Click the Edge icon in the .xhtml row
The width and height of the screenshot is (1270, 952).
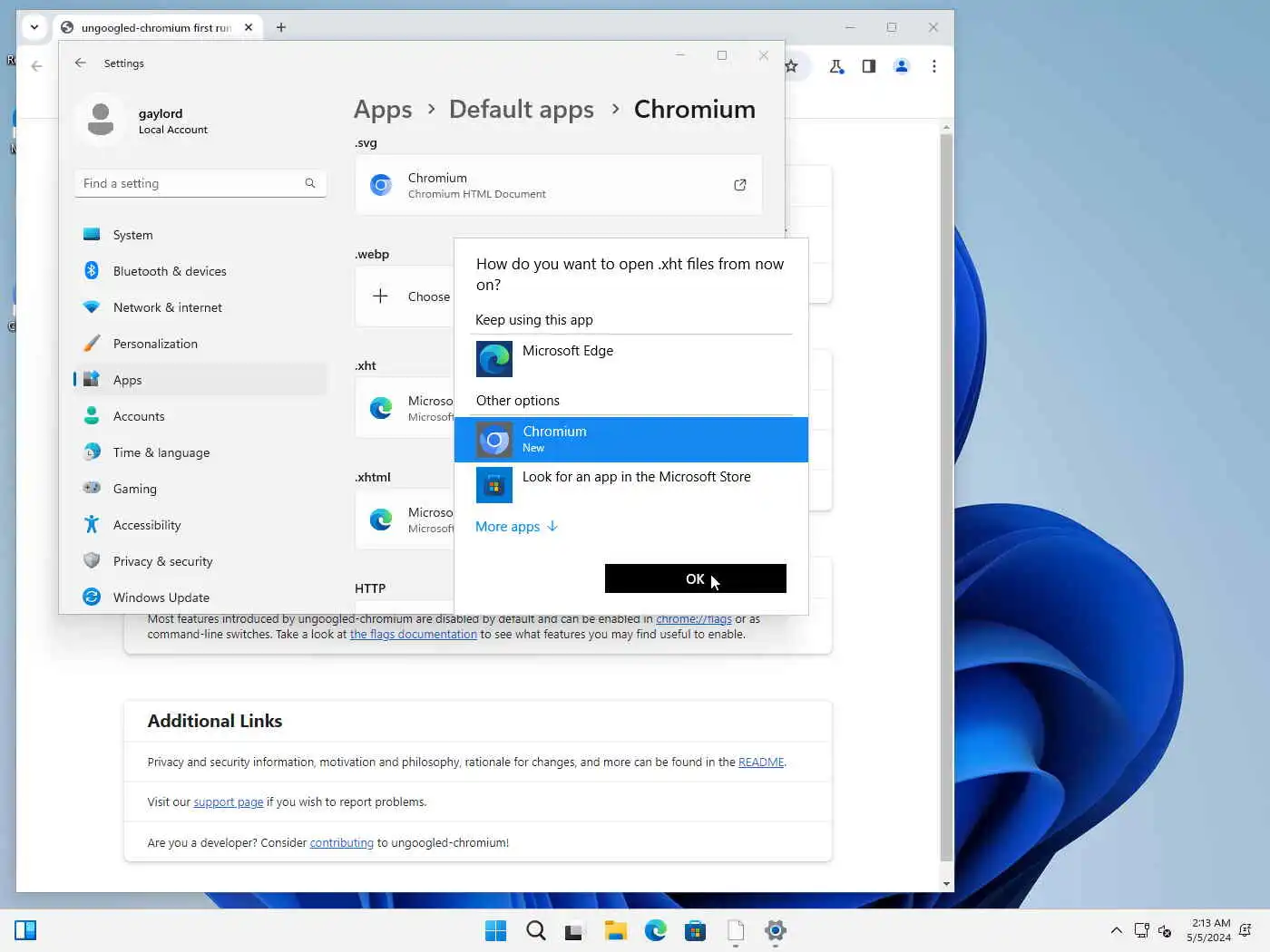point(381,520)
